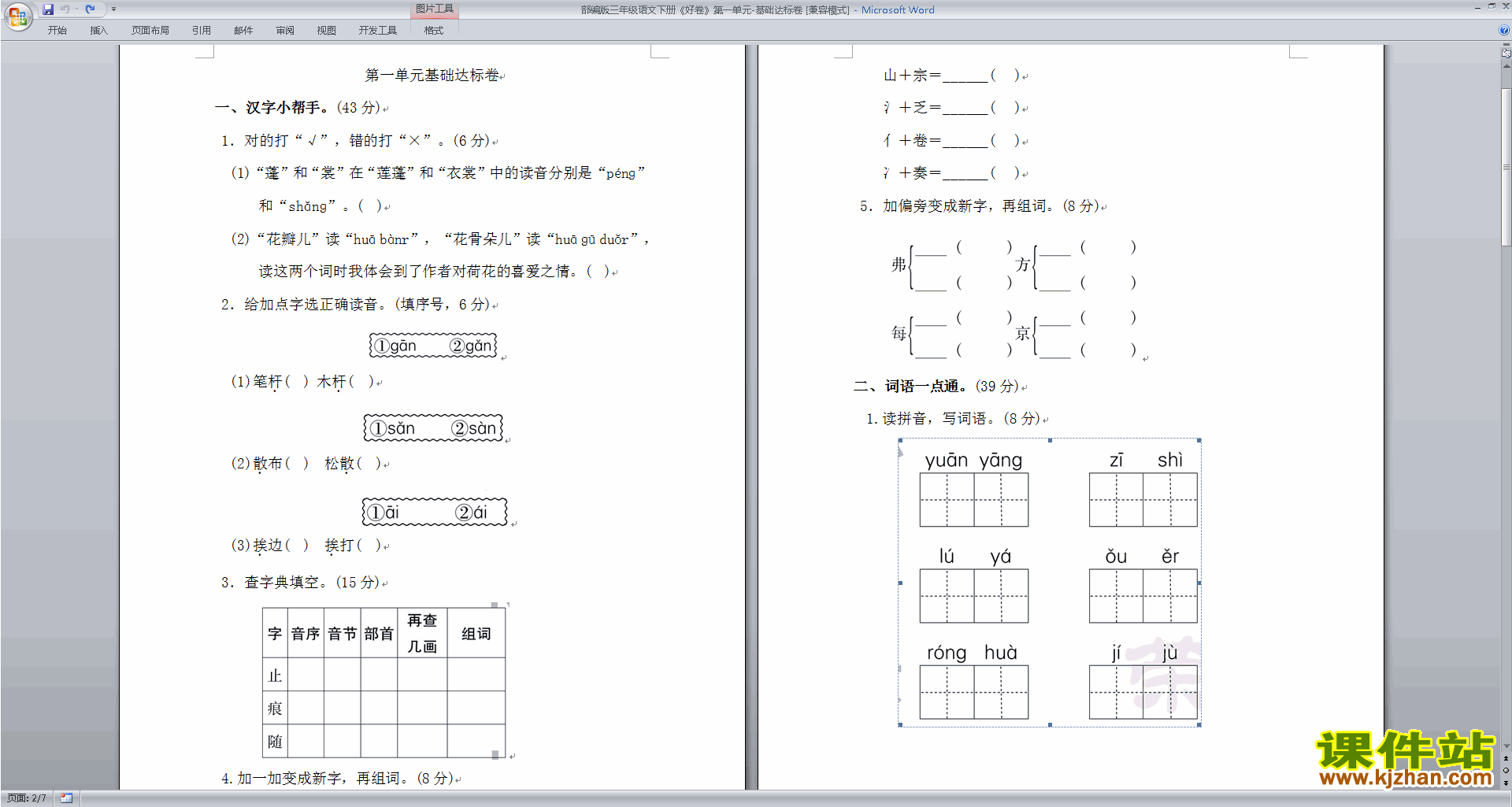Click the split handle above the ruler icon
The image size is (1512, 807).
pyautogui.click(x=1506, y=45)
